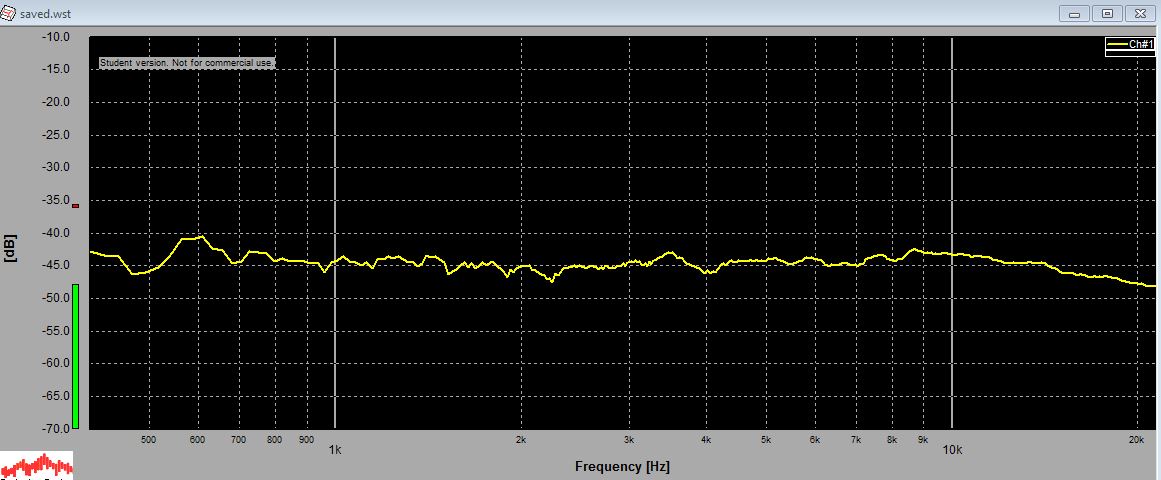Image resolution: width=1161 pixels, height=480 pixels.
Task: Click the -45.0 dB axis label
Action: click(x=55, y=265)
